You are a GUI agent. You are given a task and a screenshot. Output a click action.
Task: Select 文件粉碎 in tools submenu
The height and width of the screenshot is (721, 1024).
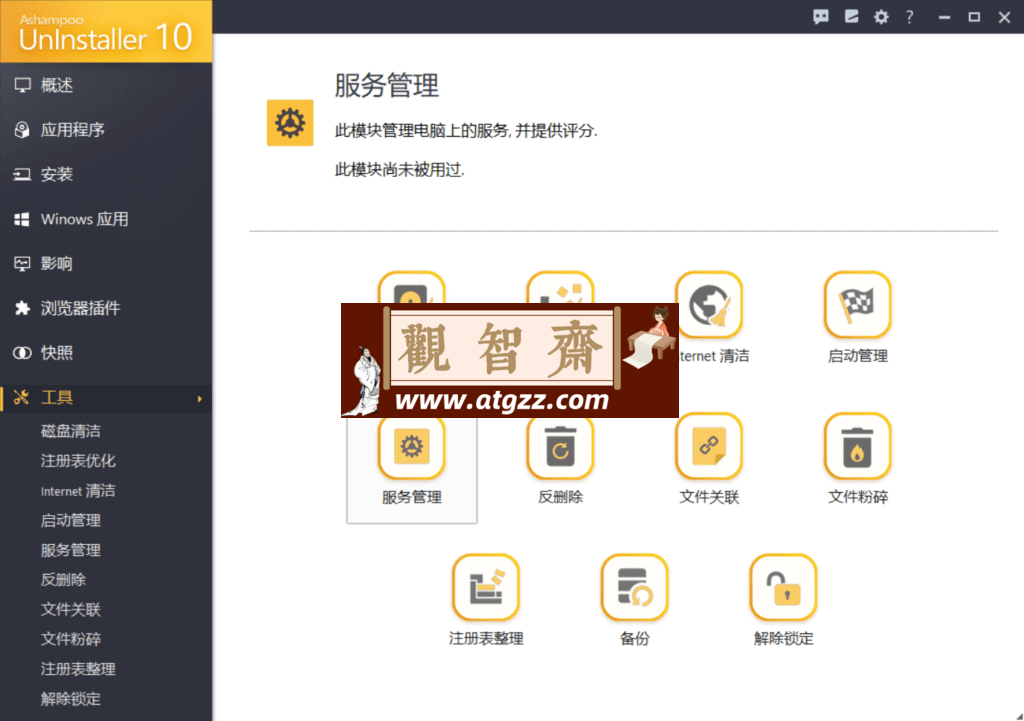tap(71, 639)
